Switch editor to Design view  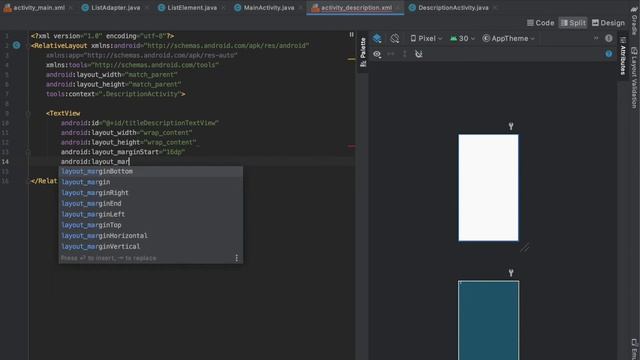click(608, 23)
